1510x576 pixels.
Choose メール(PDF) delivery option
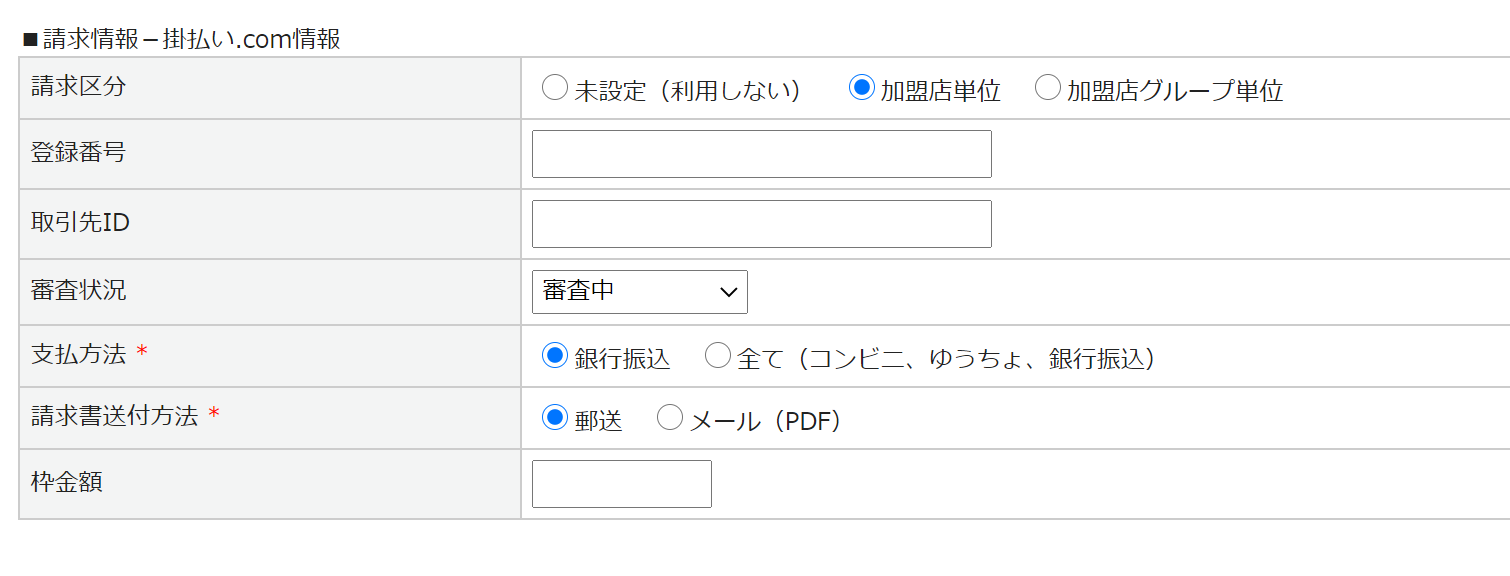pos(669,418)
